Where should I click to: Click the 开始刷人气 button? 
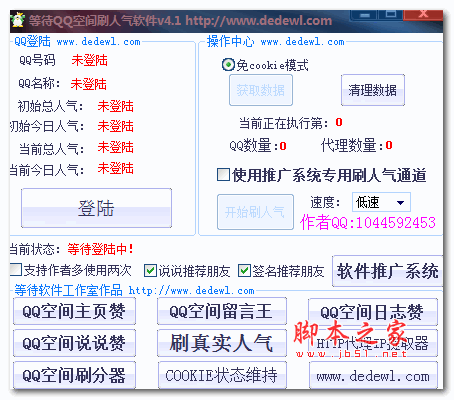click(255, 212)
